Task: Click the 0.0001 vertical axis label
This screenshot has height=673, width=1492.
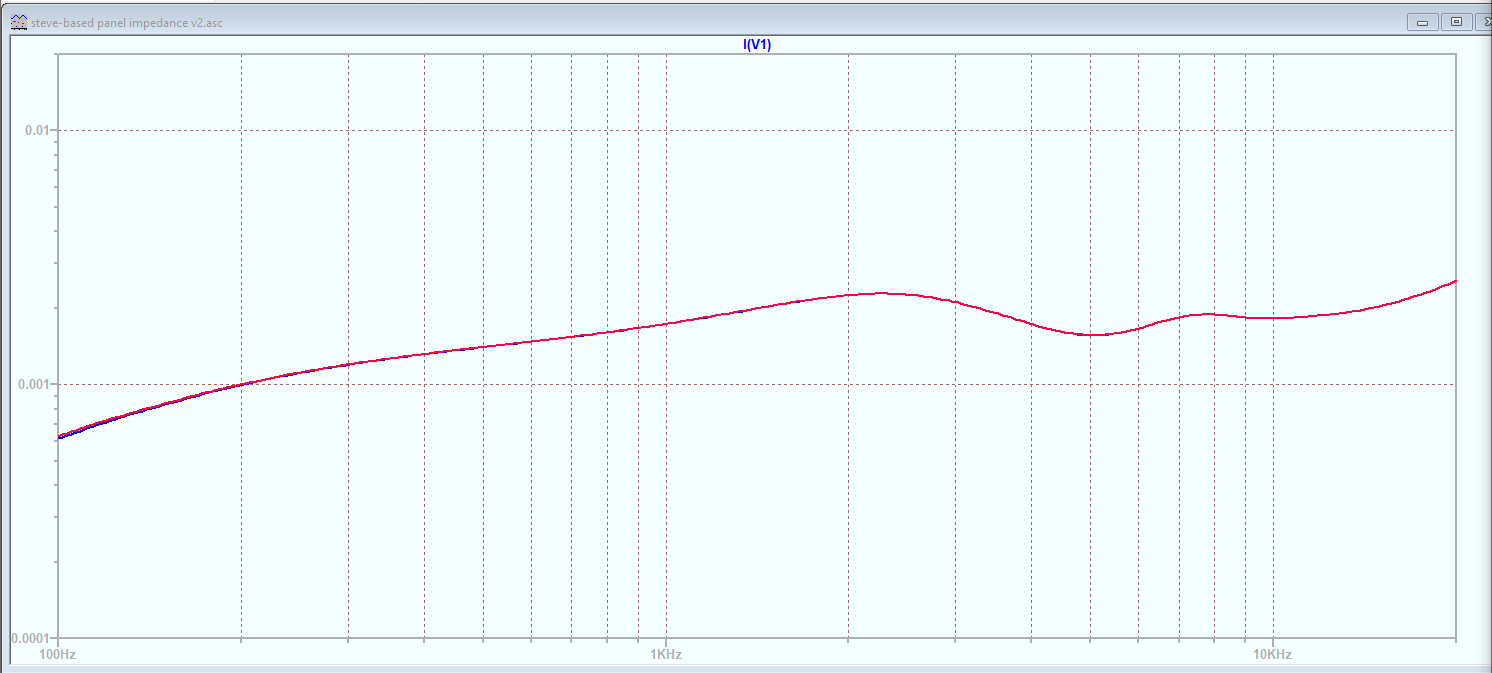Action: pos(32,638)
